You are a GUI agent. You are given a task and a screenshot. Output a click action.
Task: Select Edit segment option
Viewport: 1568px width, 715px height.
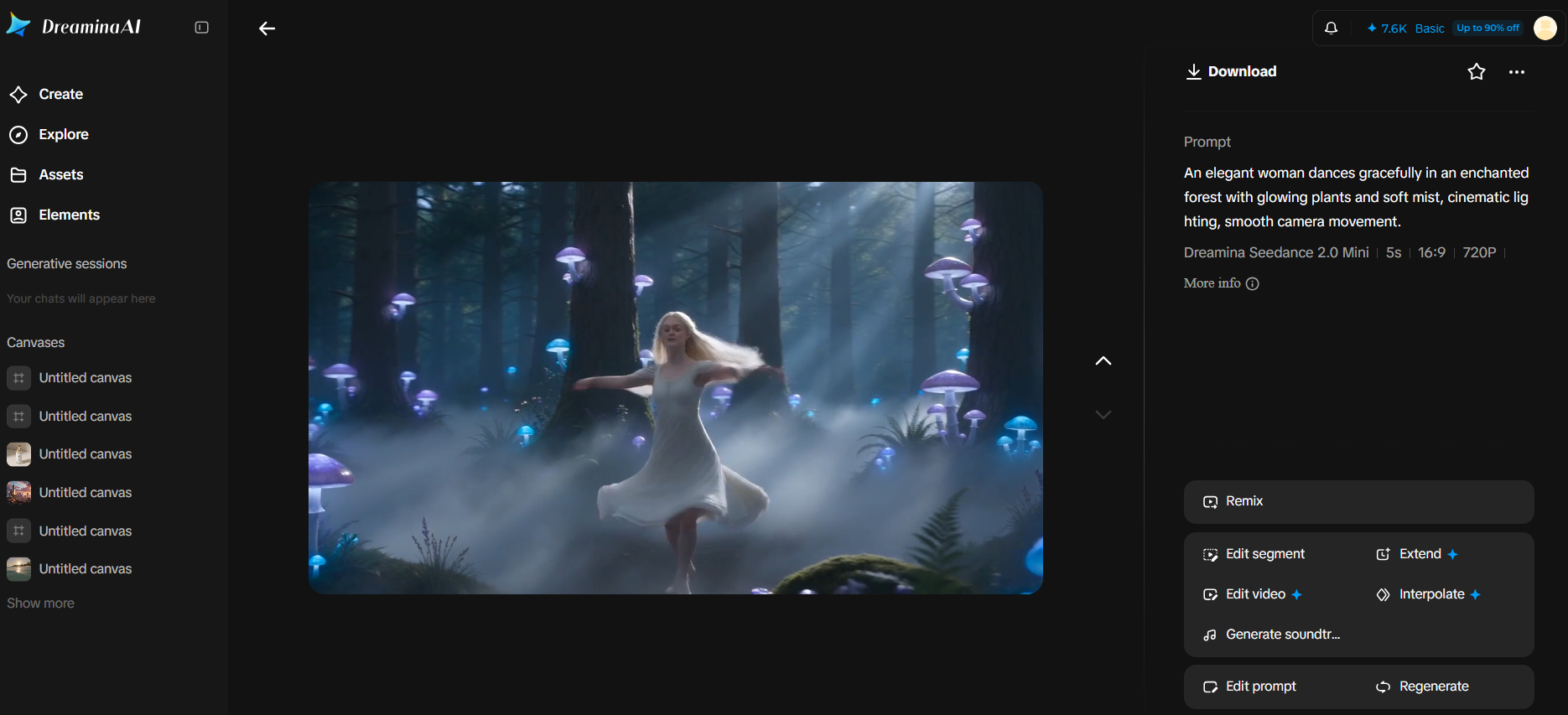(1254, 554)
